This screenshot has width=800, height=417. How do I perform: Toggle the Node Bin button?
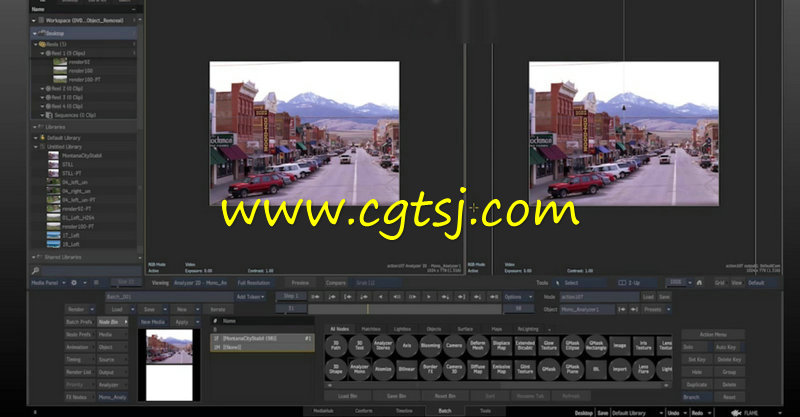tap(111, 322)
